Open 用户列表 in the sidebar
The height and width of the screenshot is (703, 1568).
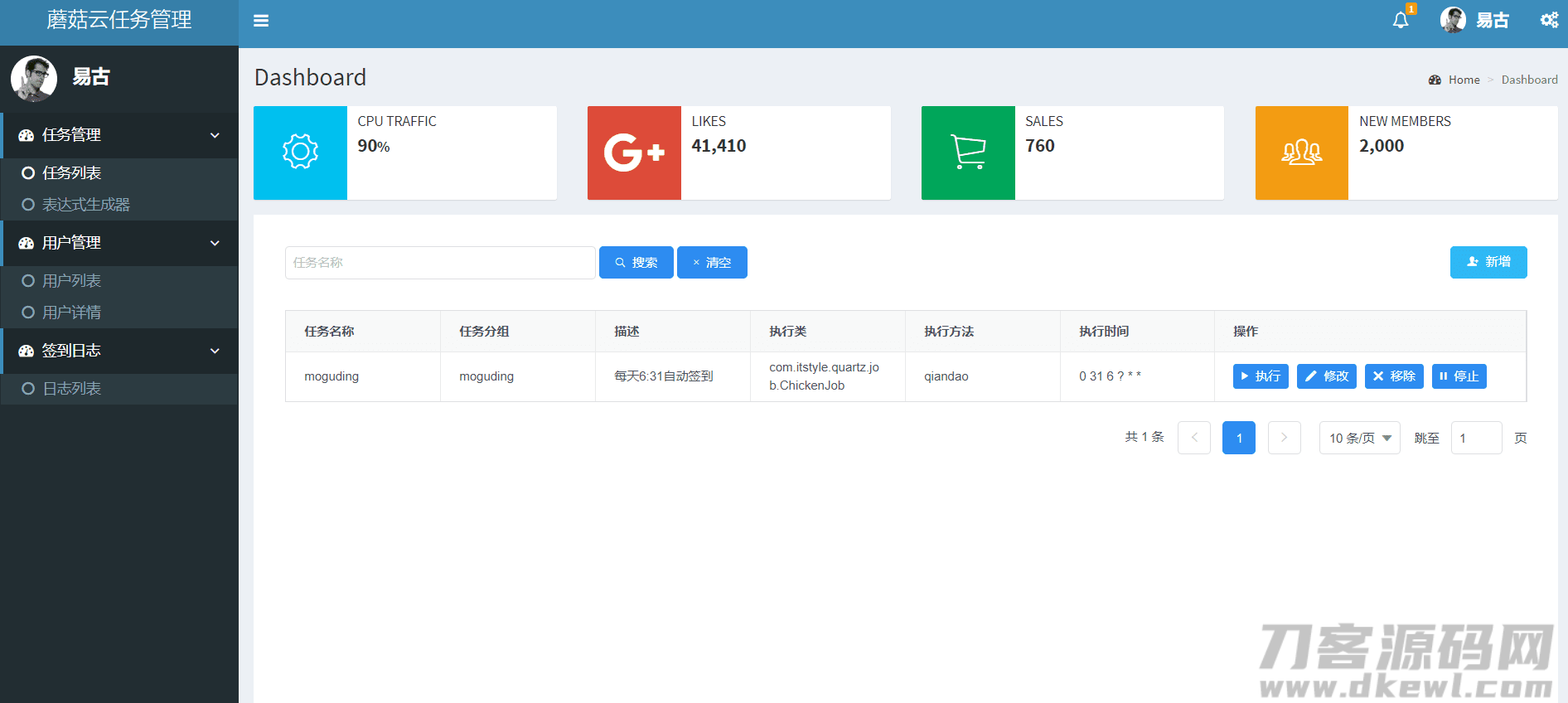coord(72,281)
